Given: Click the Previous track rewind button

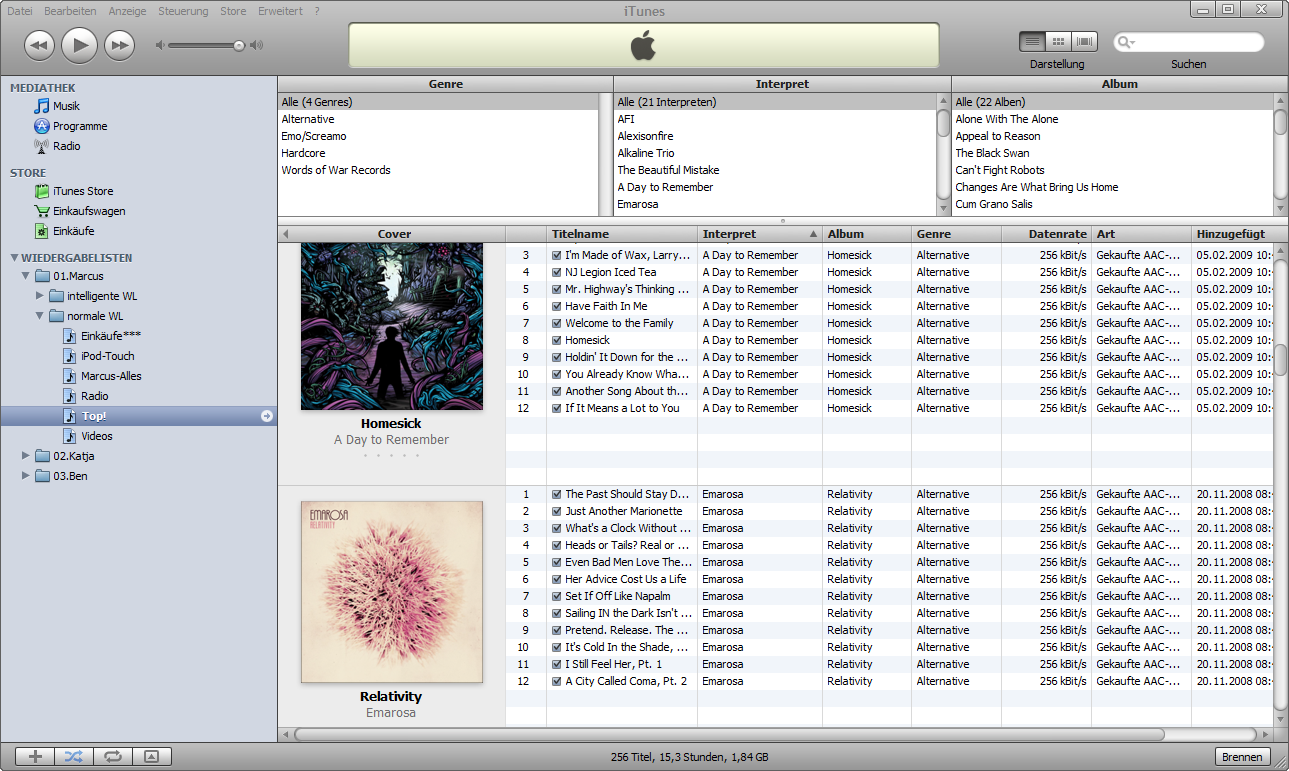Looking at the screenshot, I should [x=39, y=45].
